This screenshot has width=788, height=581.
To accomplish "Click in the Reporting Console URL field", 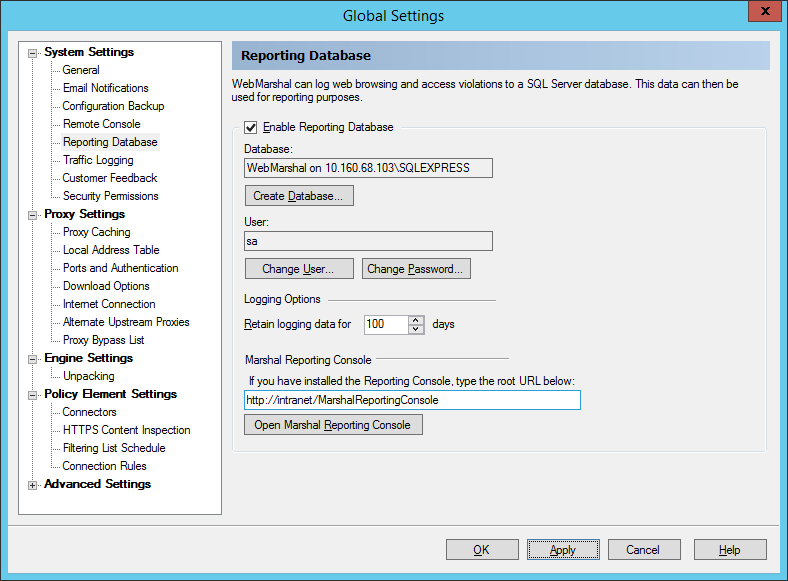I will (x=411, y=400).
